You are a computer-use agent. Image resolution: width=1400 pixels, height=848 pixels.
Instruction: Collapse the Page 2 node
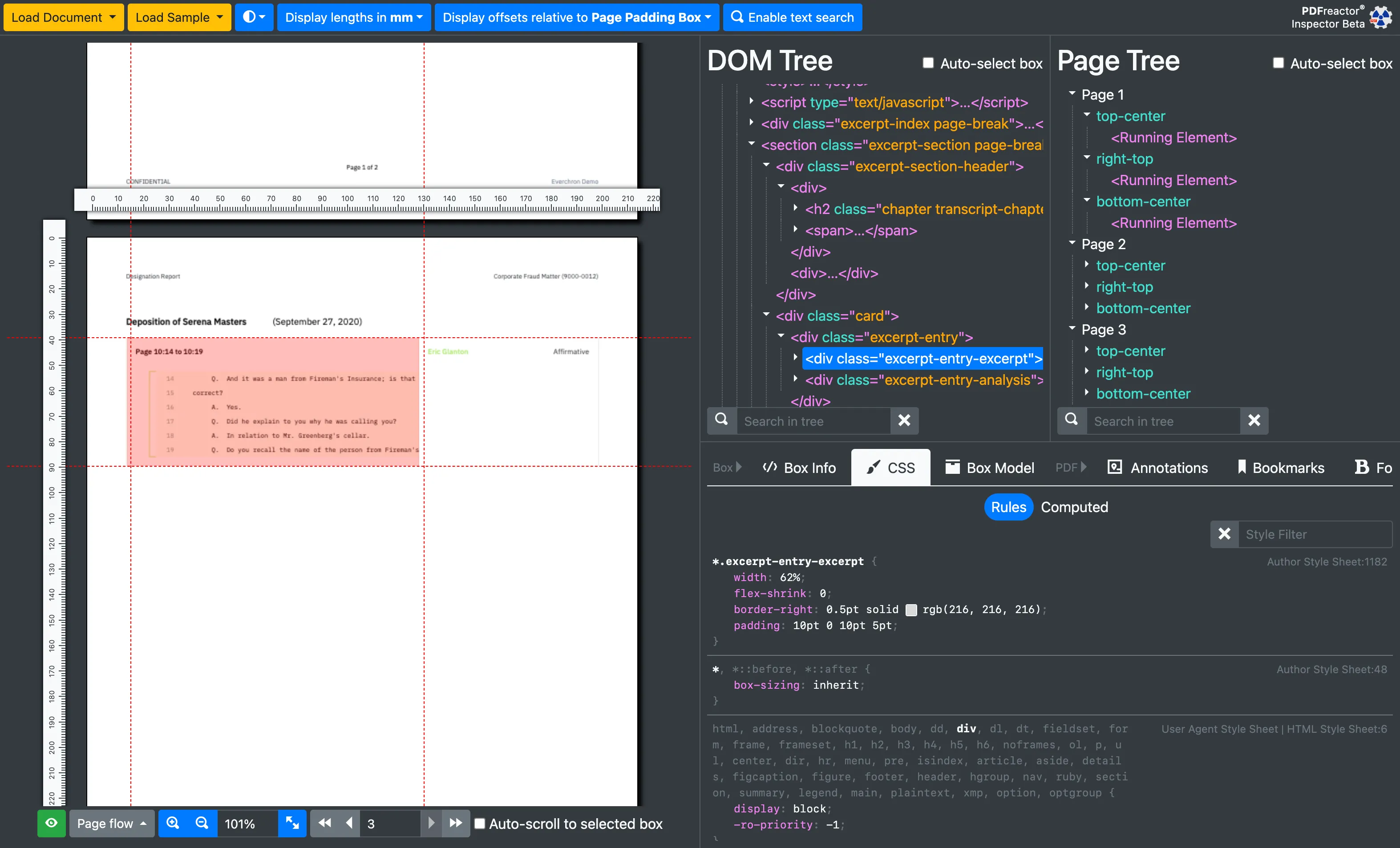click(1072, 242)
